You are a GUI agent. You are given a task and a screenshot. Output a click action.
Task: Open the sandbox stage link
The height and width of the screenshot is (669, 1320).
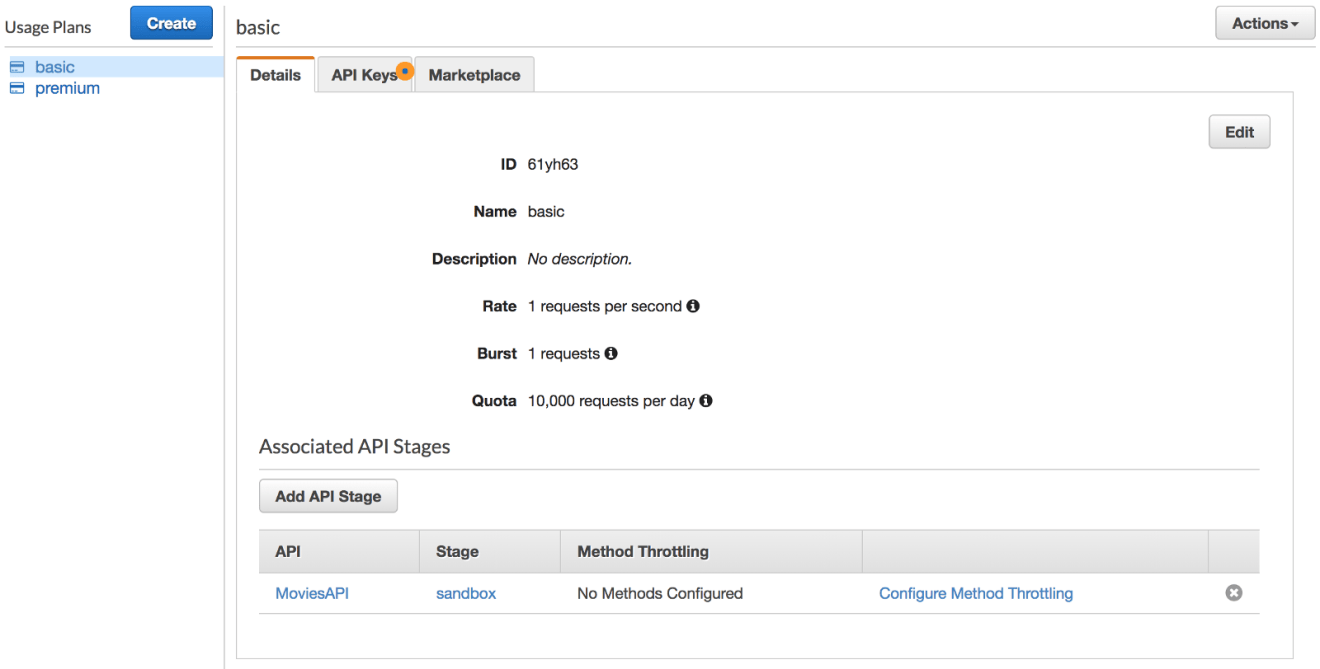(466, 593)
